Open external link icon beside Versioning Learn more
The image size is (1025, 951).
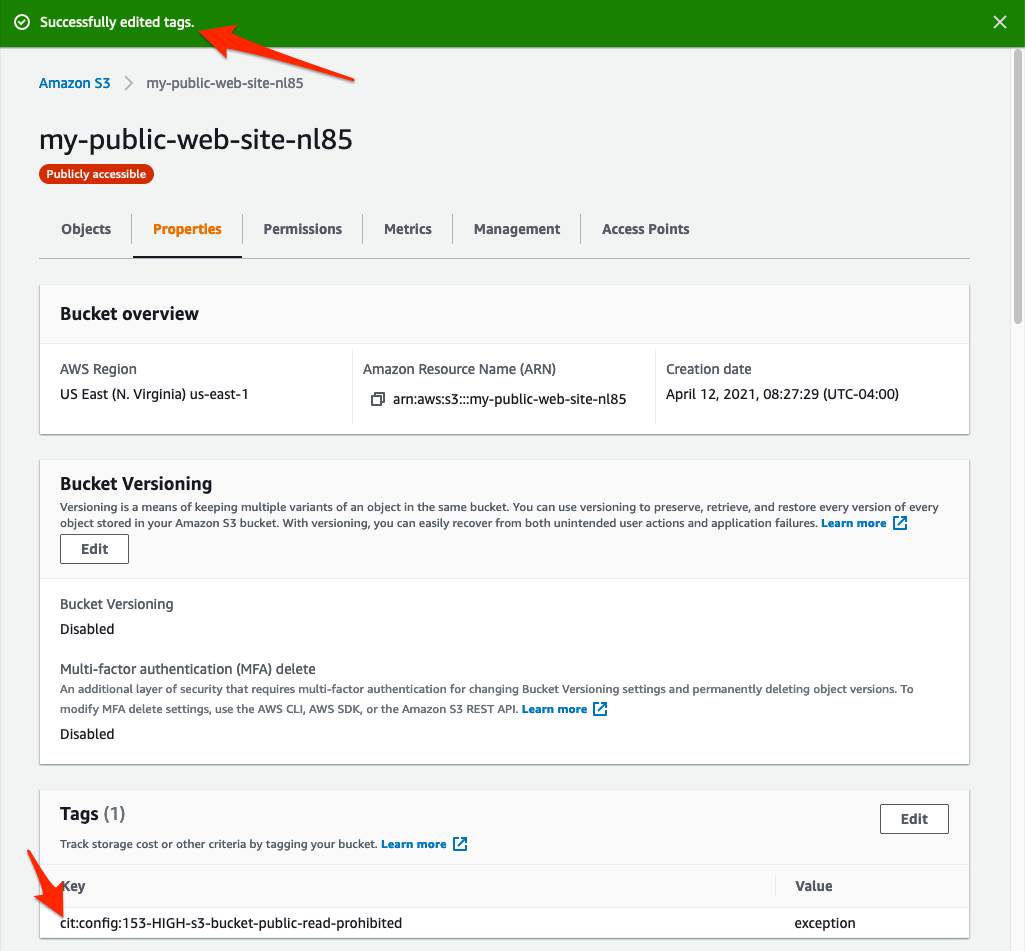[x=900, y=523]
